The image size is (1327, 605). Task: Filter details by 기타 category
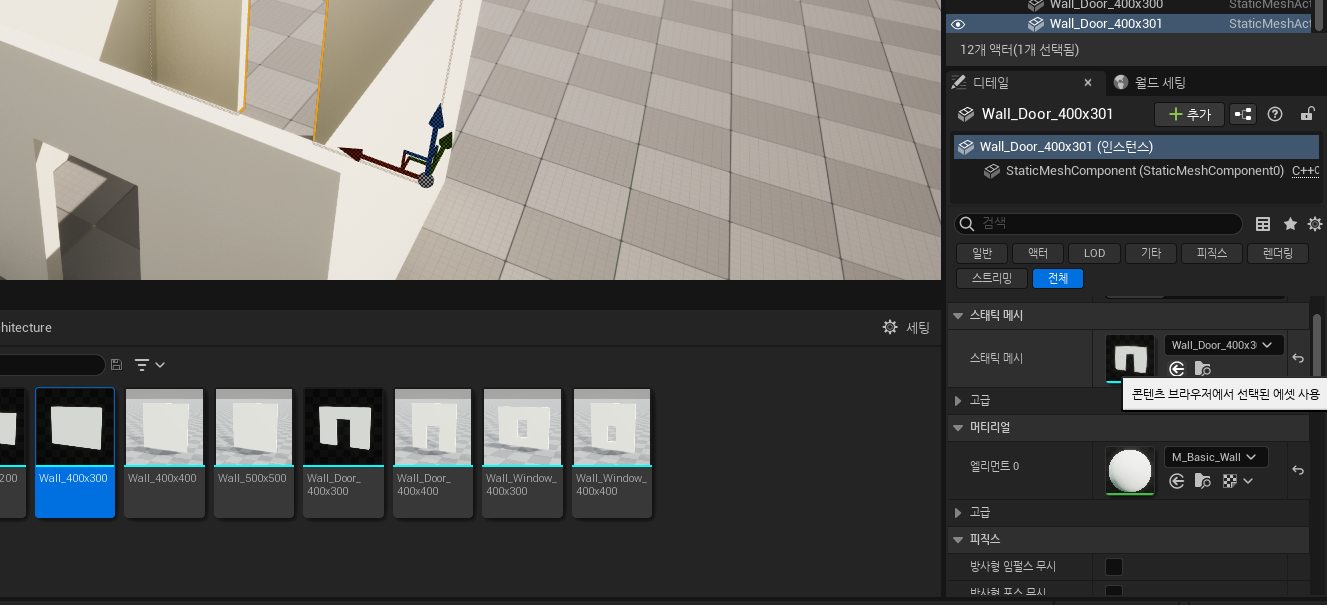tap(1151, 253)
